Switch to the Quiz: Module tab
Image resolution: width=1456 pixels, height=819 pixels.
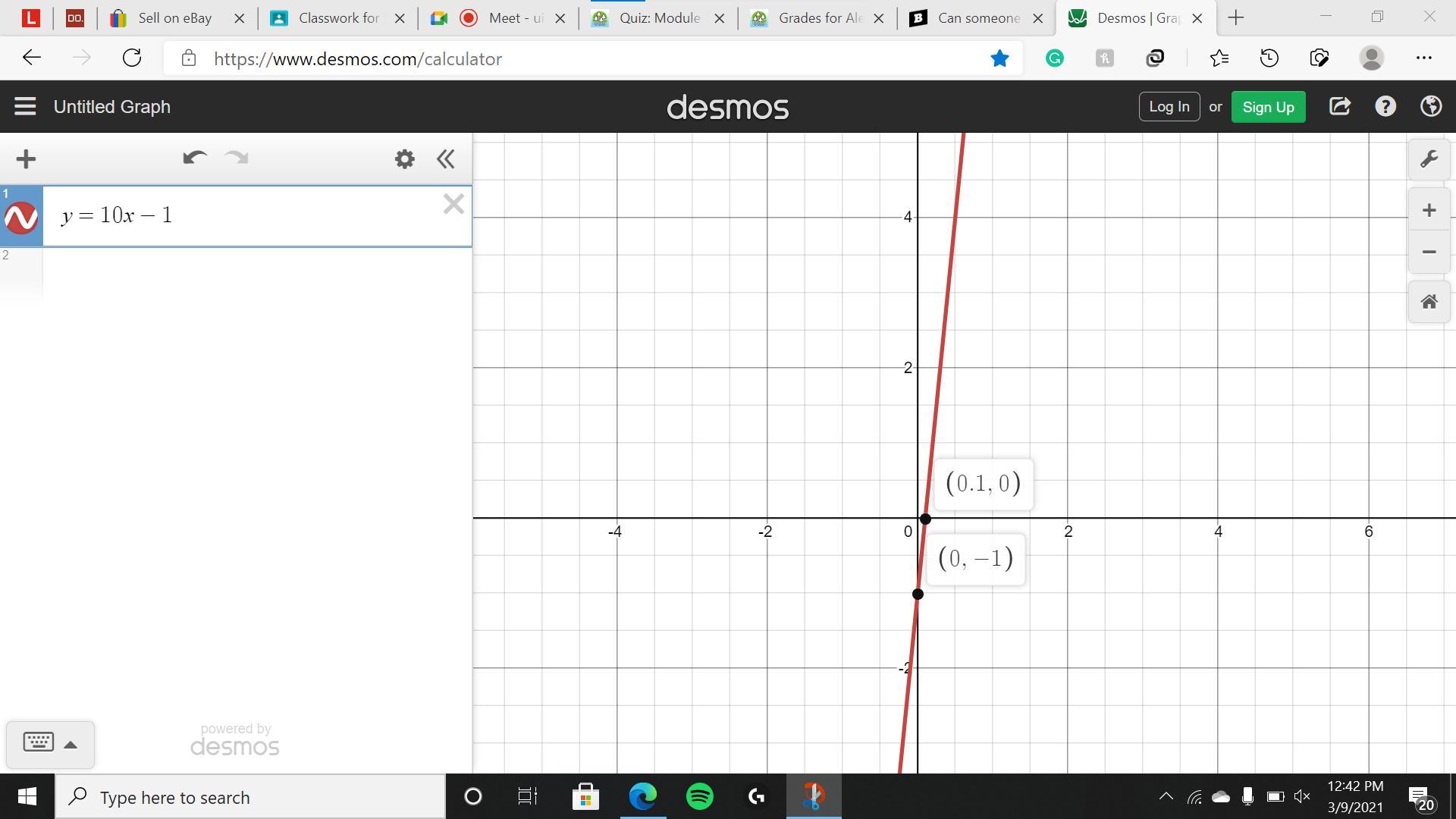657,18
